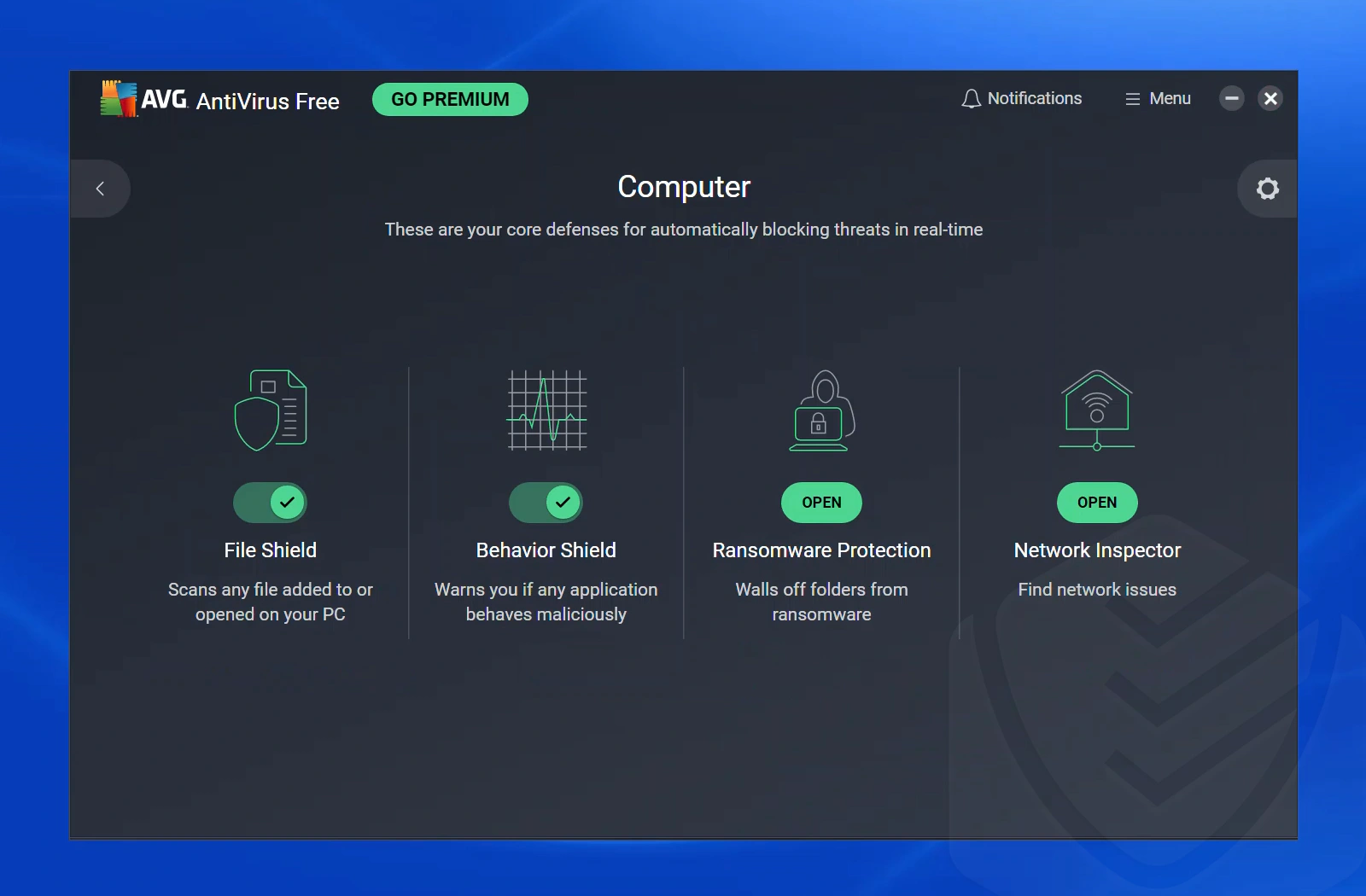Image resolution: width=1366 pixels, height=896 pixels.
Task: Select the Network Inspector title
Action: (x=1097, y=550)
